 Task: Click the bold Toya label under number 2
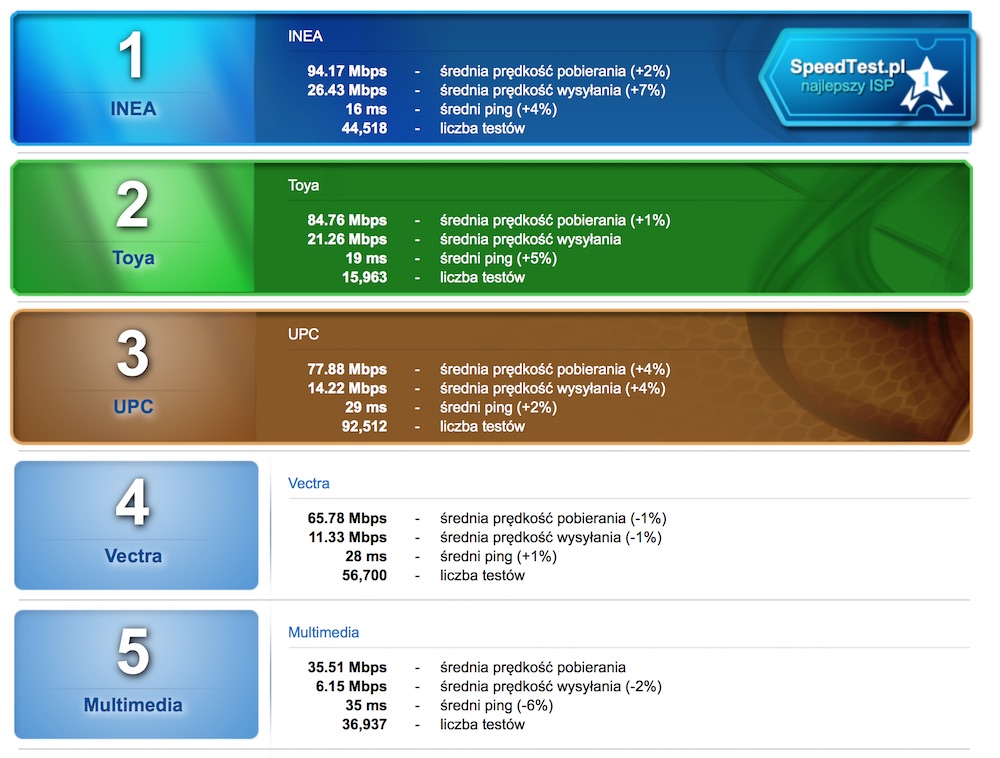(x=133, y=258)
